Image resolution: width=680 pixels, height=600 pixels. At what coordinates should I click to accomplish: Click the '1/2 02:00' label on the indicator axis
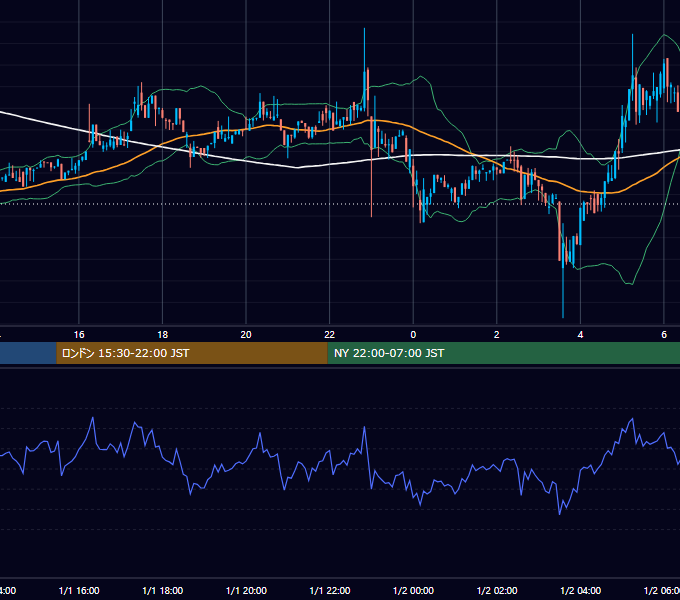click(497, 591)
